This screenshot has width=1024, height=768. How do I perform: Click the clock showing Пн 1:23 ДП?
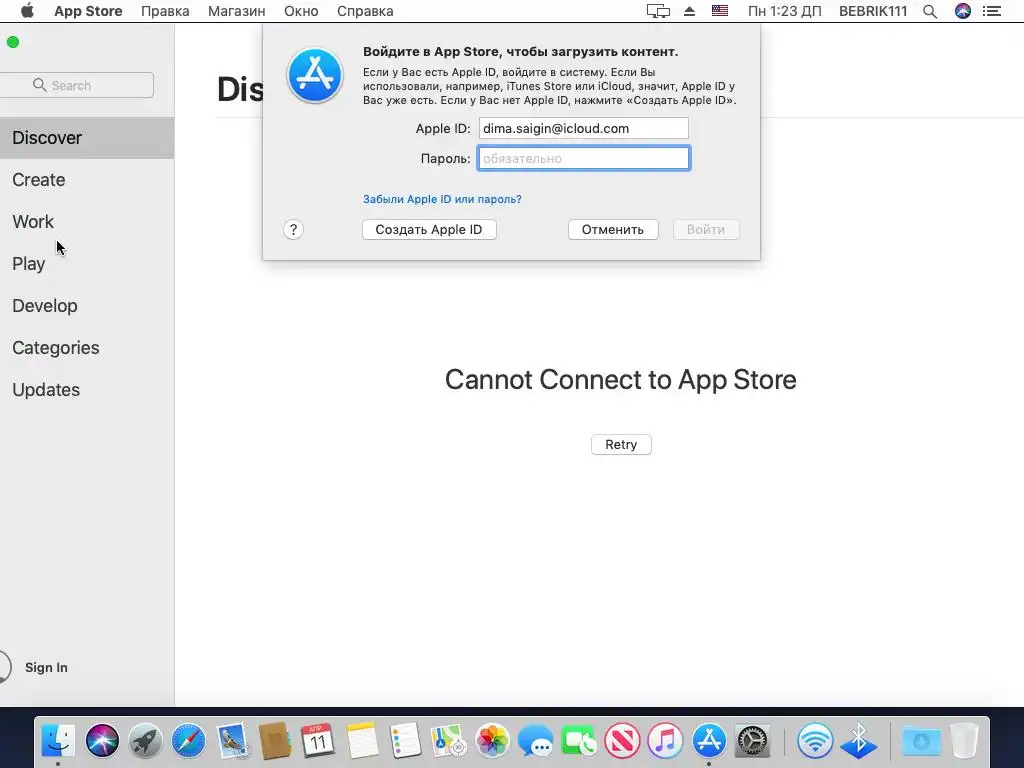784,11
